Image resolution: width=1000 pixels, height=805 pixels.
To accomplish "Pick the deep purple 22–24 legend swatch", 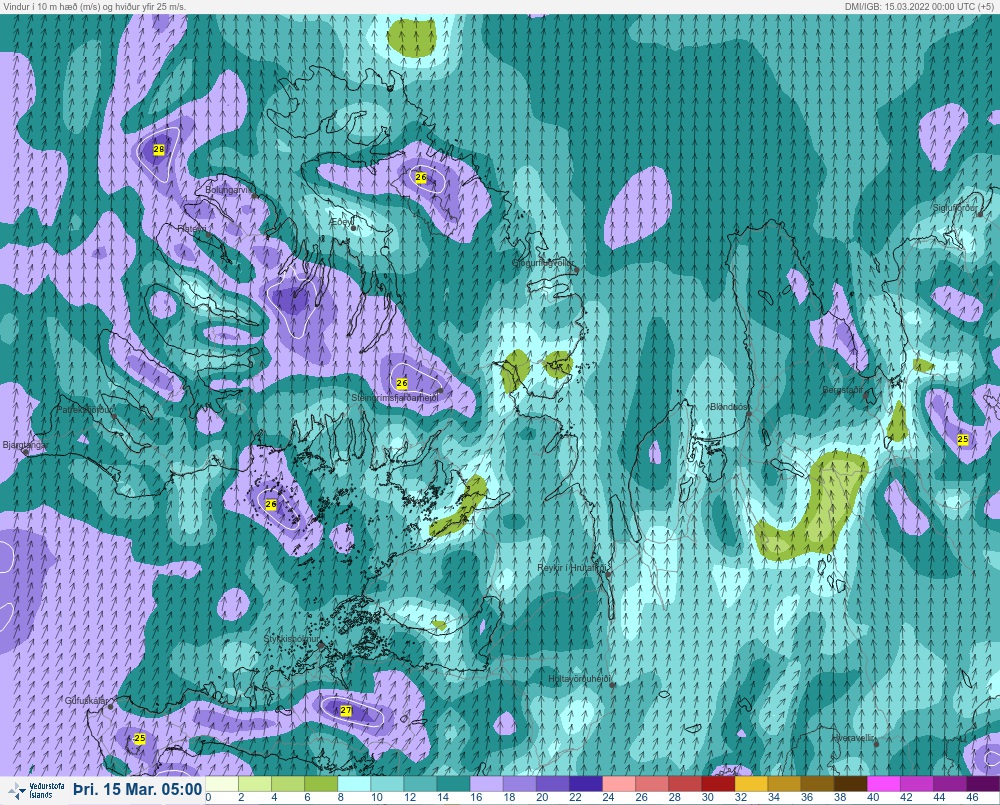I will (x=586, y=784).
